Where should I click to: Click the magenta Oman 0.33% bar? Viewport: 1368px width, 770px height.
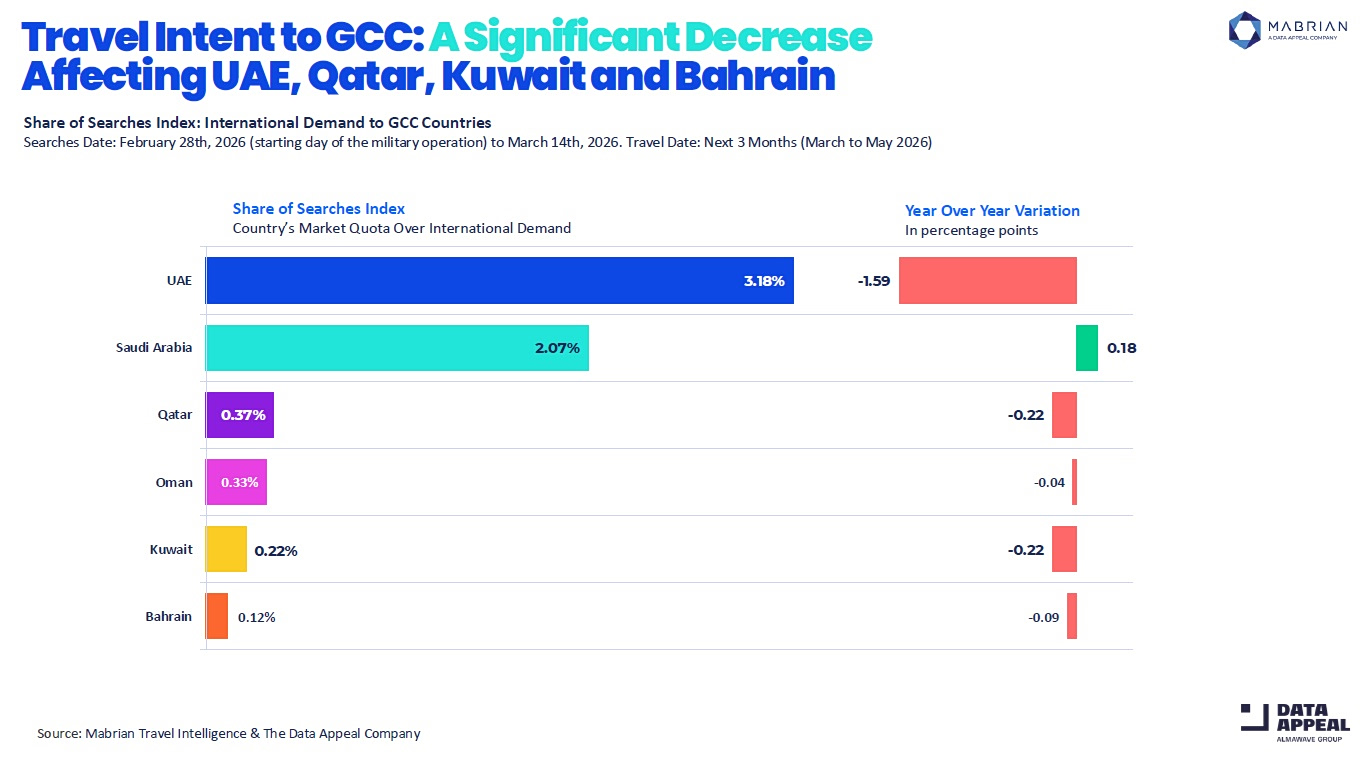pyautogui.click(x=237, y=482)
